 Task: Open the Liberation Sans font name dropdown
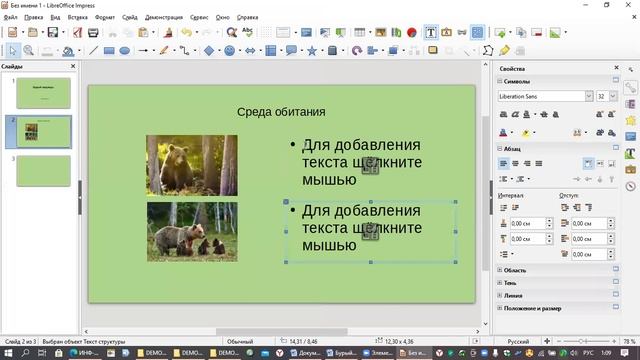coord(589,96)
